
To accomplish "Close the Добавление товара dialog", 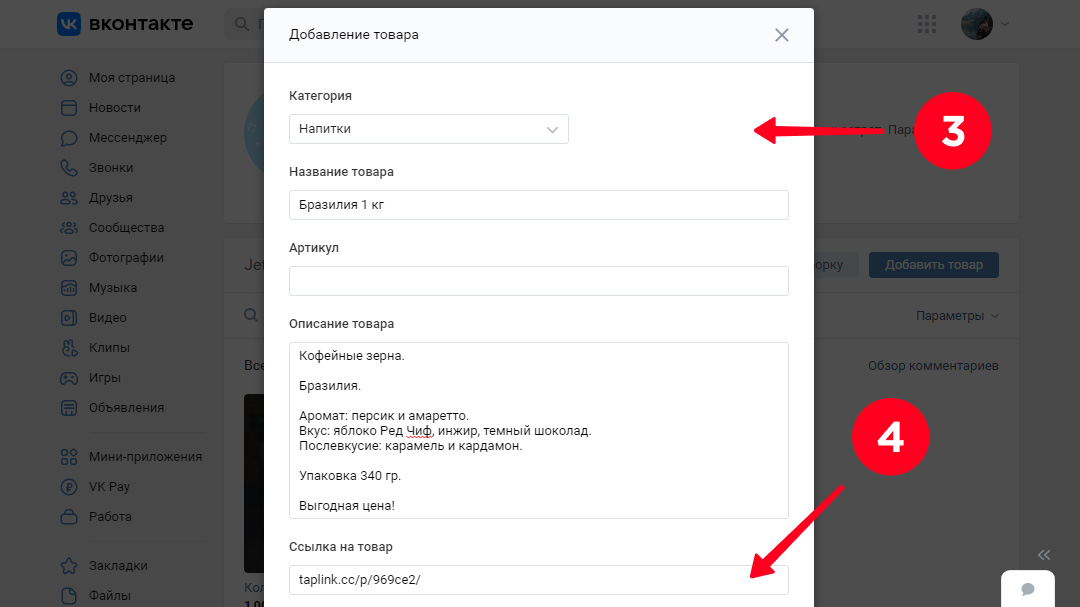I will click(x=781, y=35).
